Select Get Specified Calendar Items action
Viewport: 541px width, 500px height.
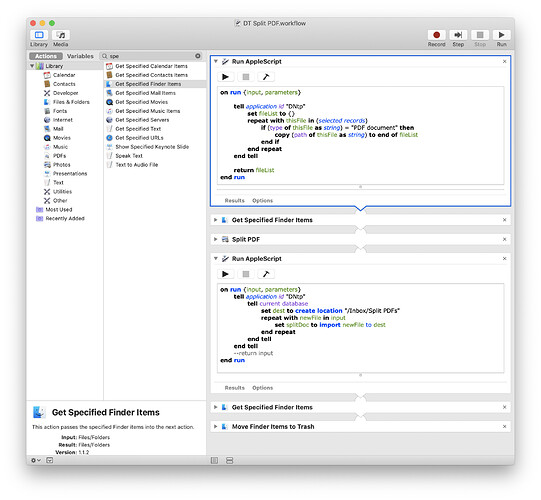151,66
